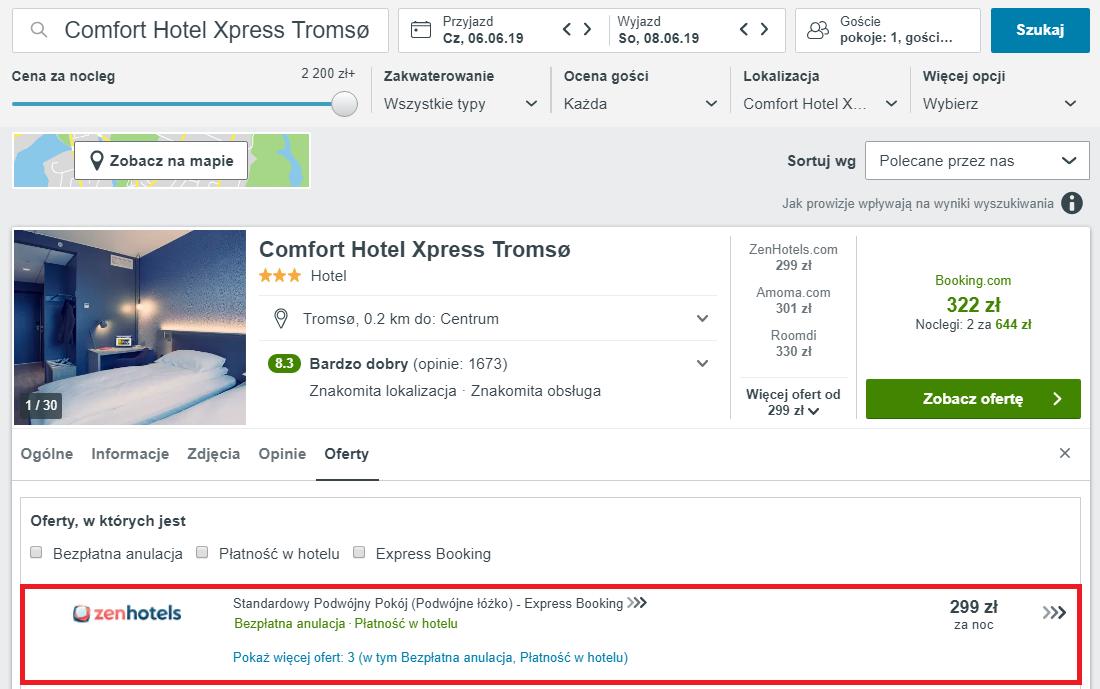Click Pokaż więcej ofert link
This screenshot has width=1100, height=689.
click(x=430, y=657)
